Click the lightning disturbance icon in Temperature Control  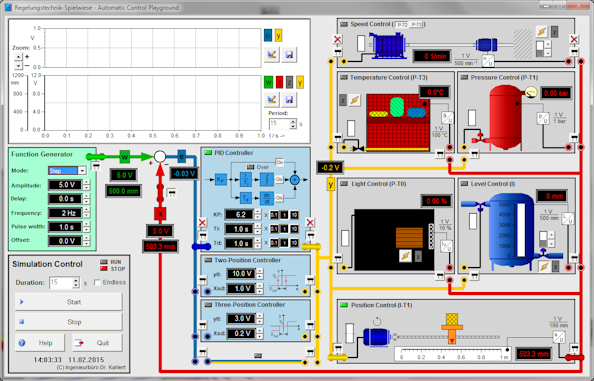355,100
